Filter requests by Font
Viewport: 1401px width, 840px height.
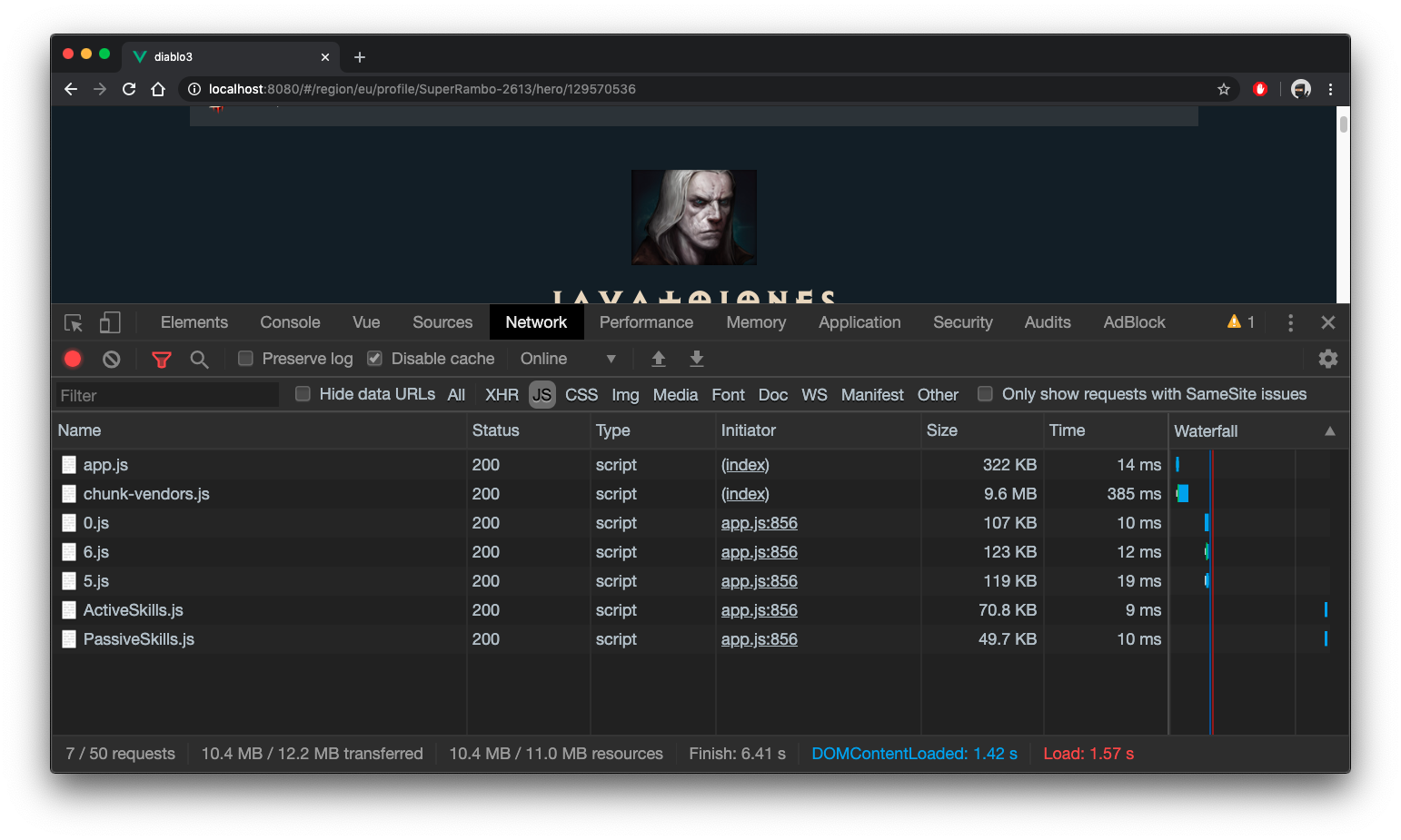tap(728, 395)
